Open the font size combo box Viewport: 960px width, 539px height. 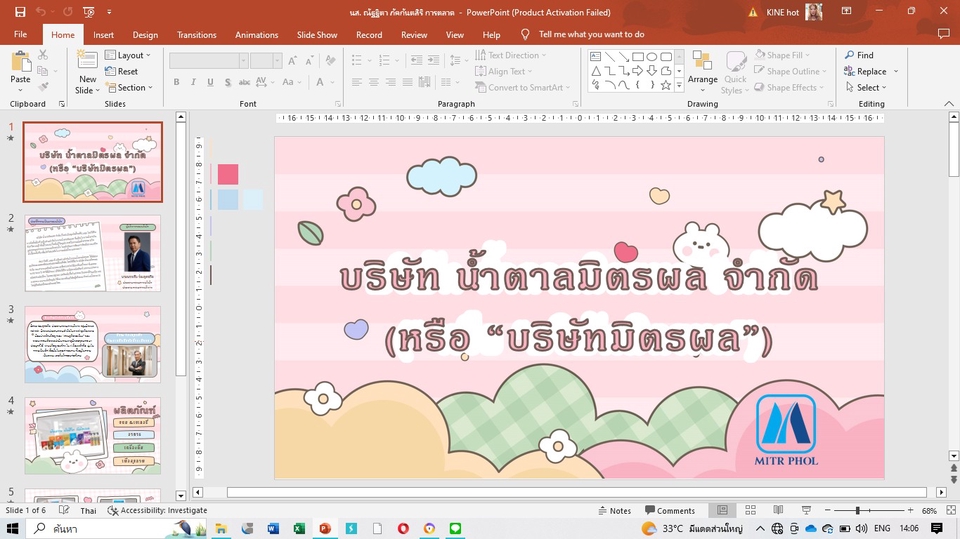266,60
